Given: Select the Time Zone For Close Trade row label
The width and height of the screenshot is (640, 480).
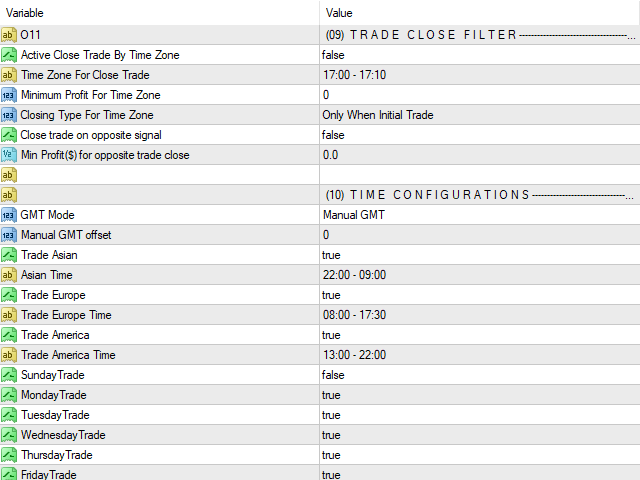Looking at the screenshot, I should click(85, 75).
